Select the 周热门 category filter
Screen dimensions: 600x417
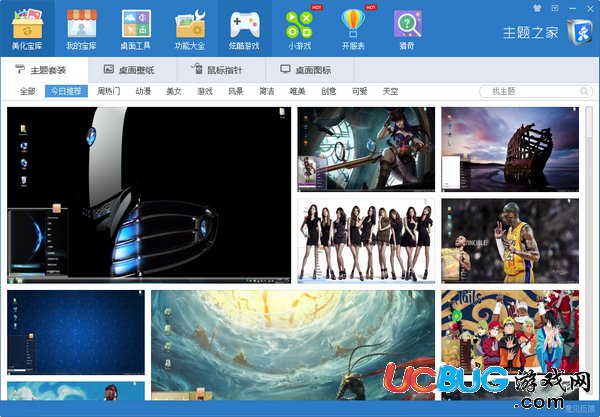pyautogui.click(x=109, y=91)
